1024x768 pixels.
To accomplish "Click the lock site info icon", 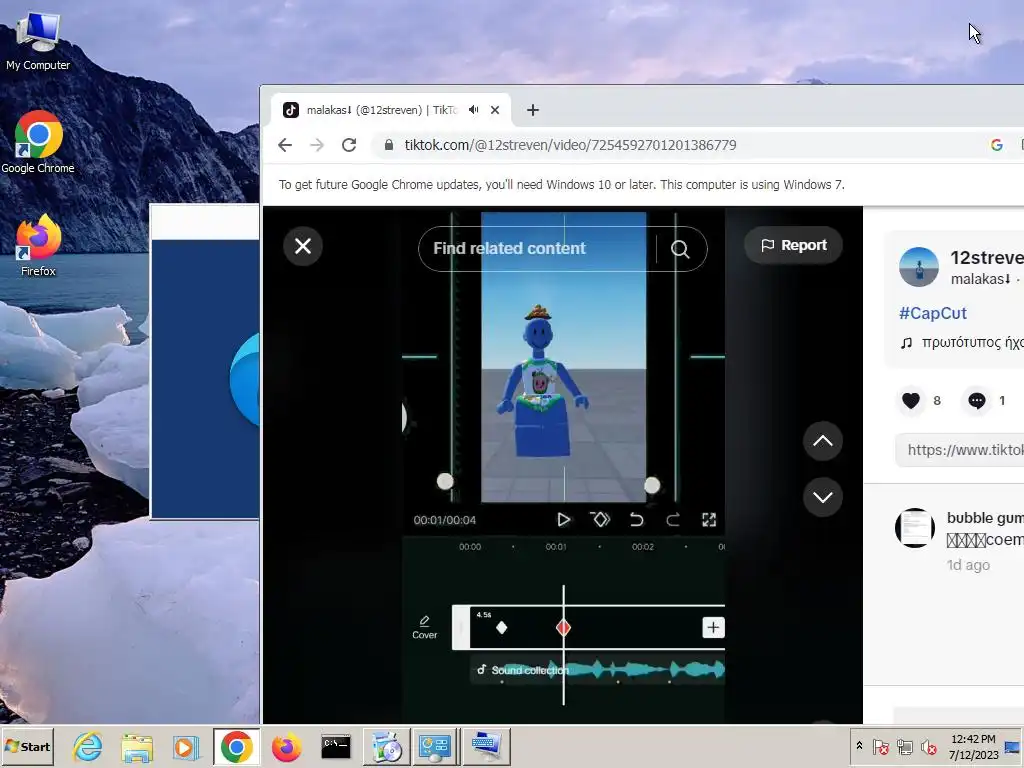I will (x=389, y=145).
